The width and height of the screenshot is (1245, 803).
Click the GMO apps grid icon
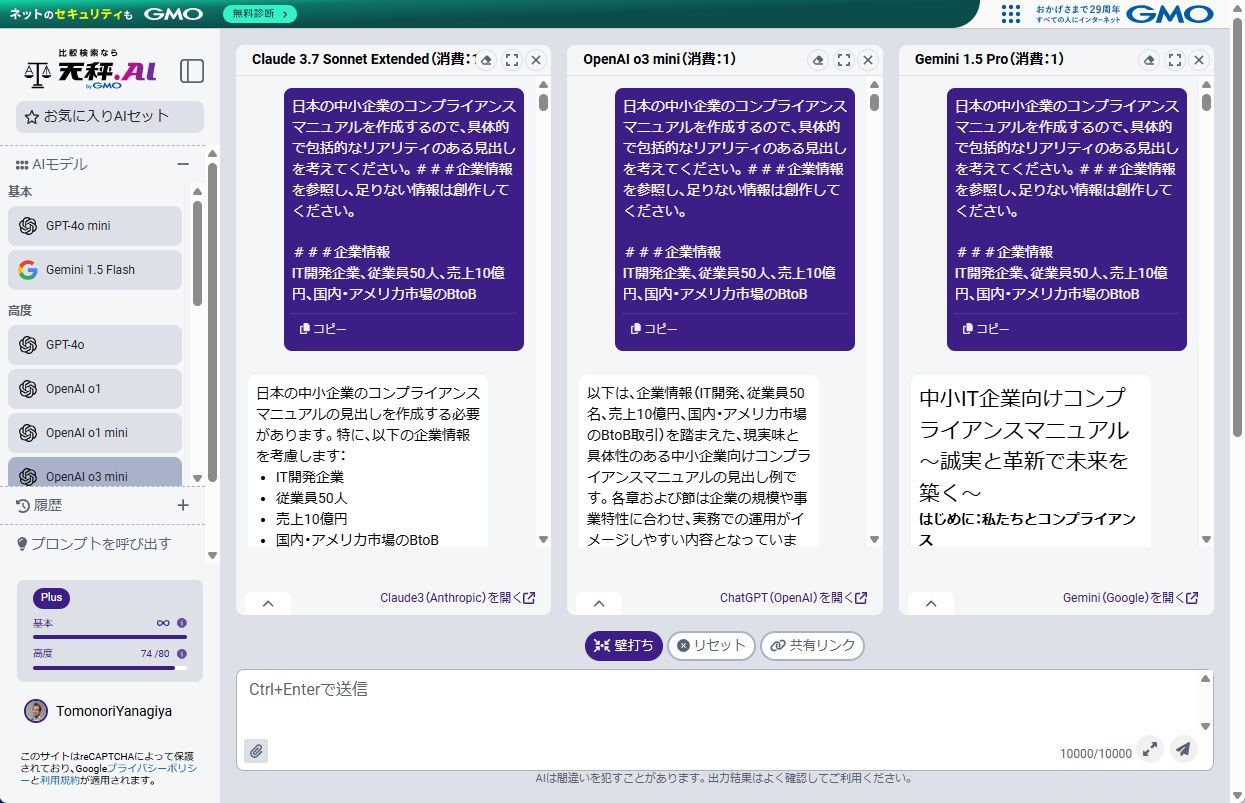[1011, 14]
